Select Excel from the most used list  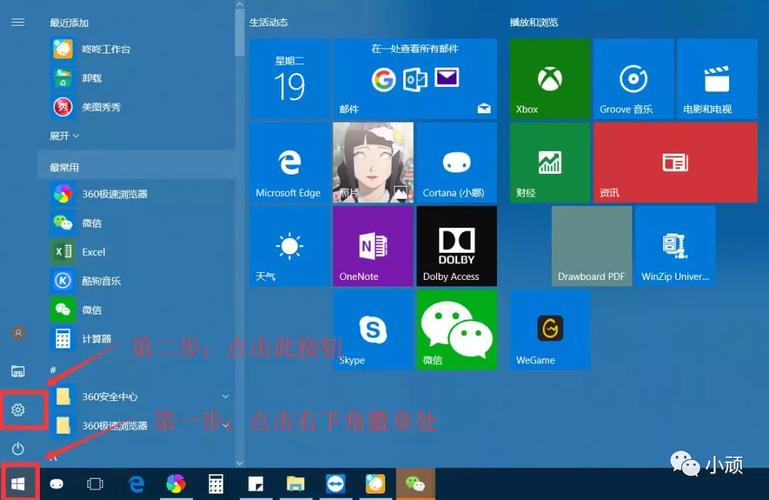pos(93,252)
